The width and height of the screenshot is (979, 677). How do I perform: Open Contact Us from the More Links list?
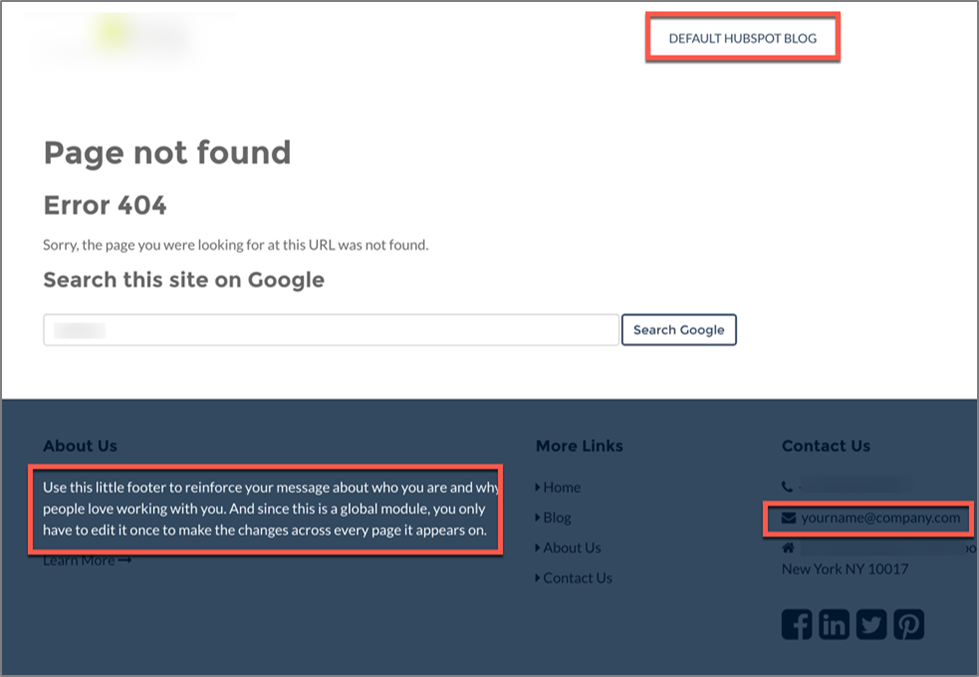pos(577,577)
